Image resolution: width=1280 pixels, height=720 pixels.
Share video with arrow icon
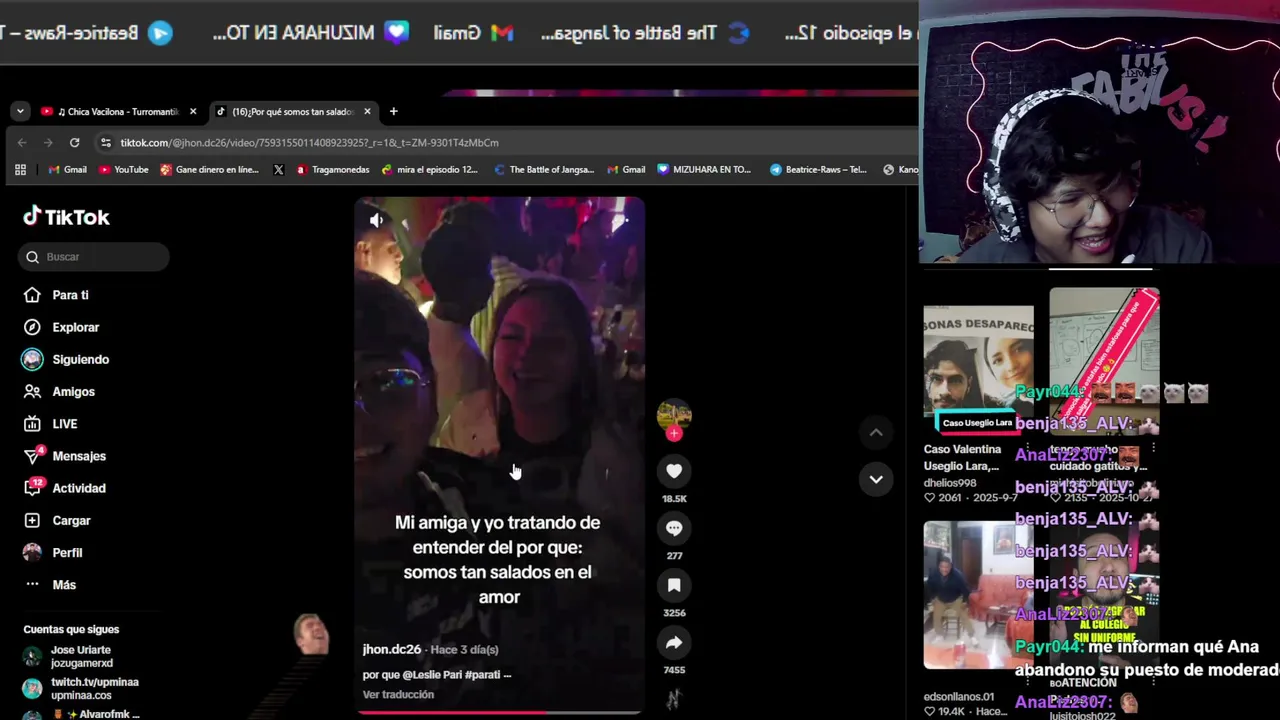coord(674,642)
